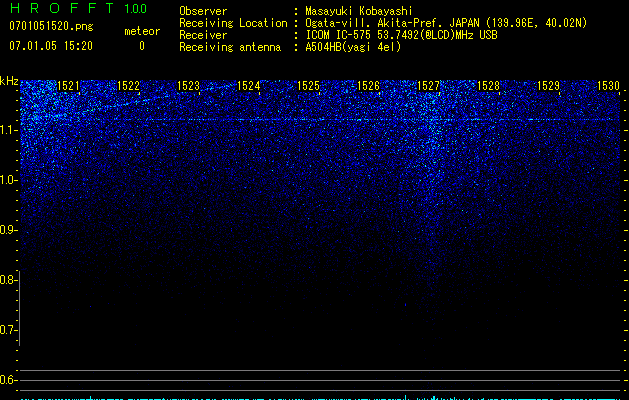
Task: Click the 1522 time marker
Action: [x=128, y=86]
